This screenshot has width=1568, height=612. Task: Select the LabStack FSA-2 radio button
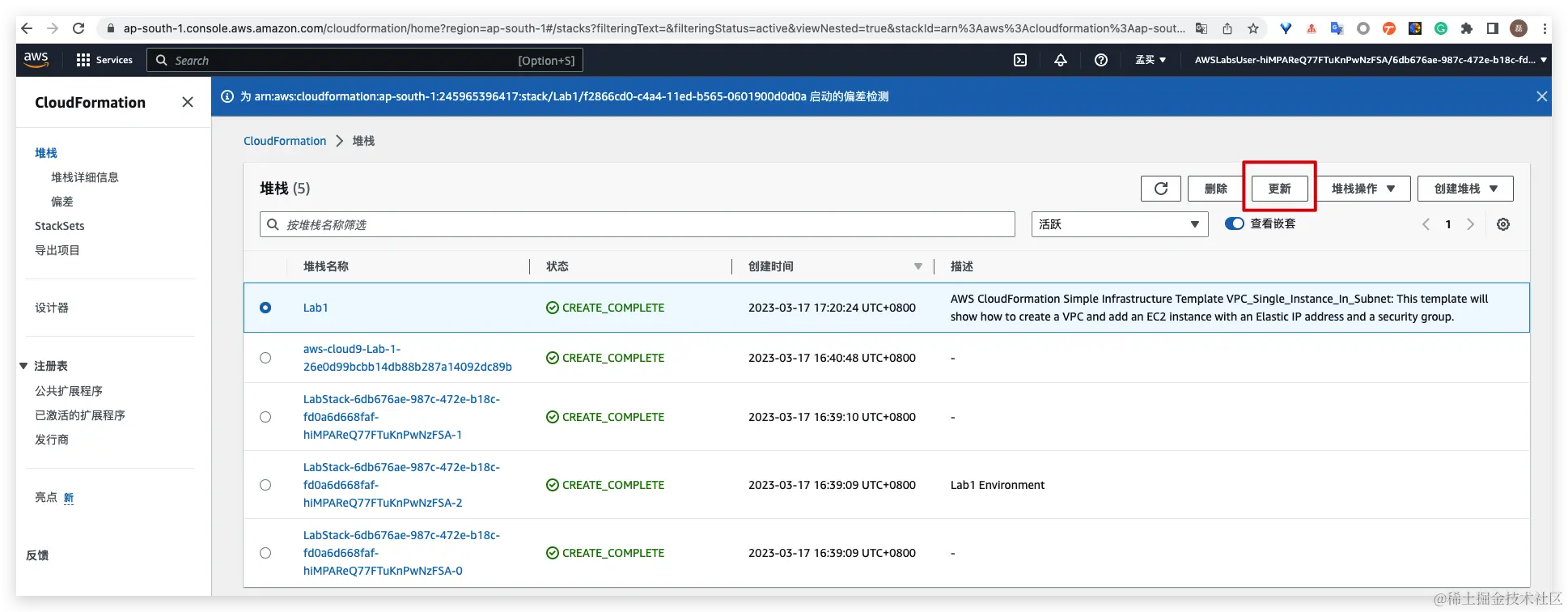265,485
